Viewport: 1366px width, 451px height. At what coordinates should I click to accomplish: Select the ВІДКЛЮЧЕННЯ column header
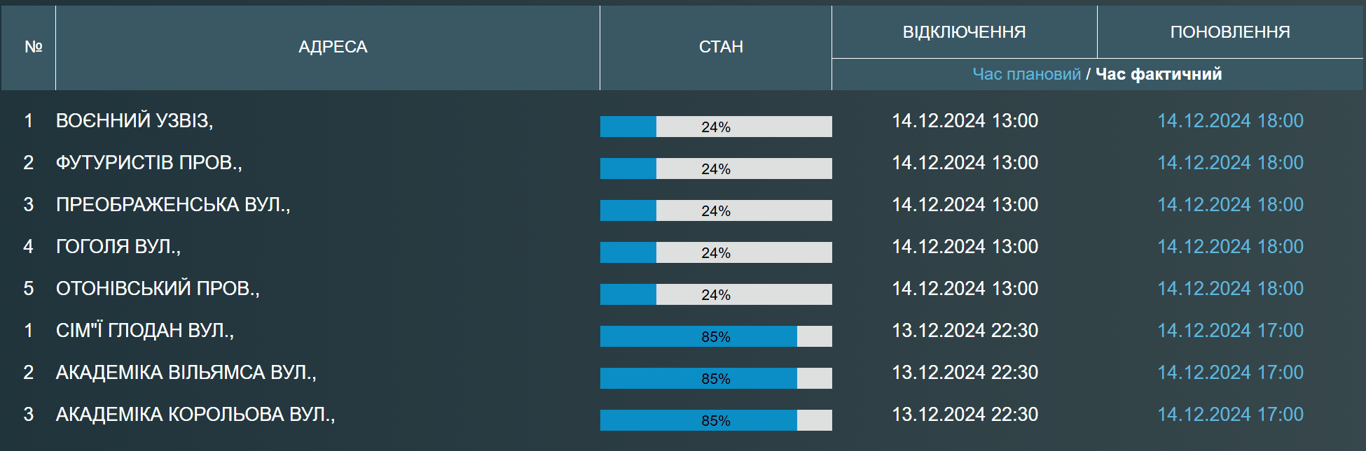(964, 32)
